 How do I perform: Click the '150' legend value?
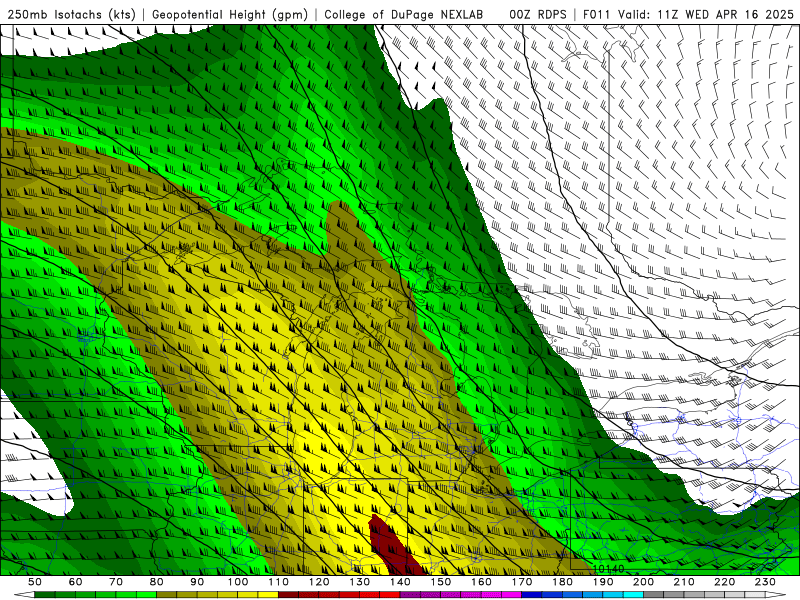tap(441, 582)
